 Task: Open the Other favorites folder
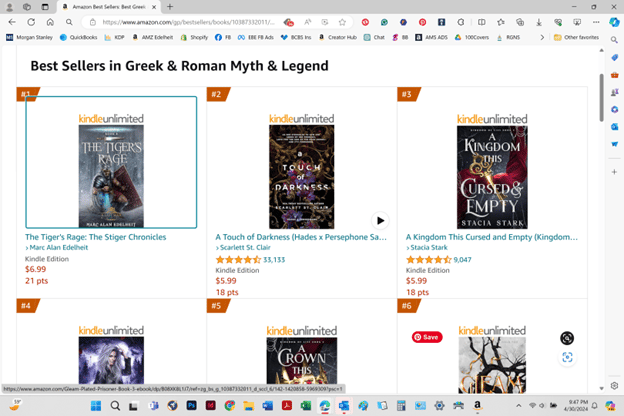pyautogui.click(x=576, y=37)
